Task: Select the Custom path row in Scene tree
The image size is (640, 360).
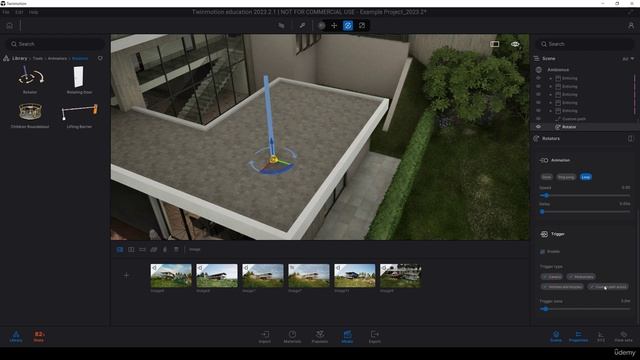Action: (x=584, y=119)
